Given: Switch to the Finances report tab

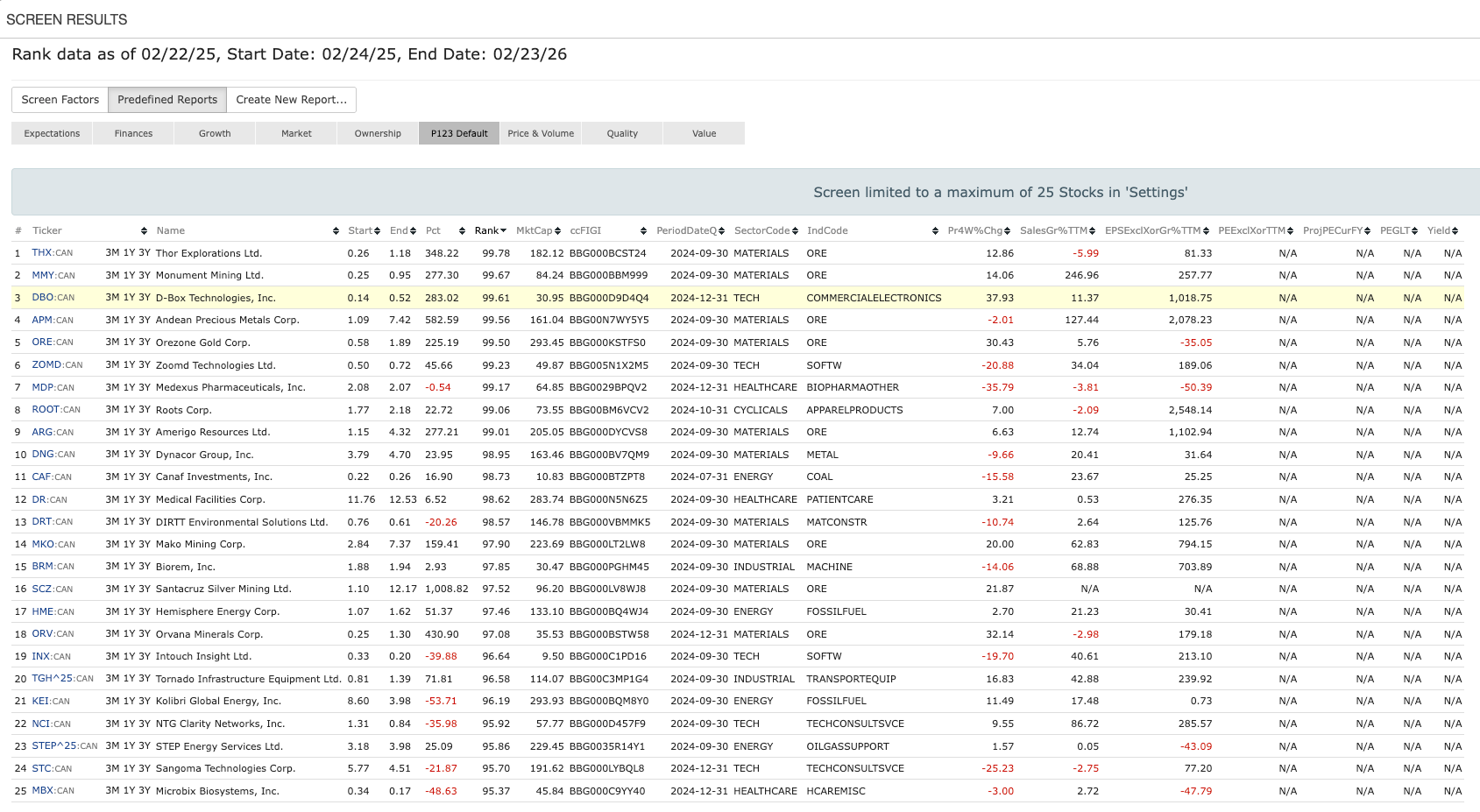Looking at the screenshot, I should 133,133.
